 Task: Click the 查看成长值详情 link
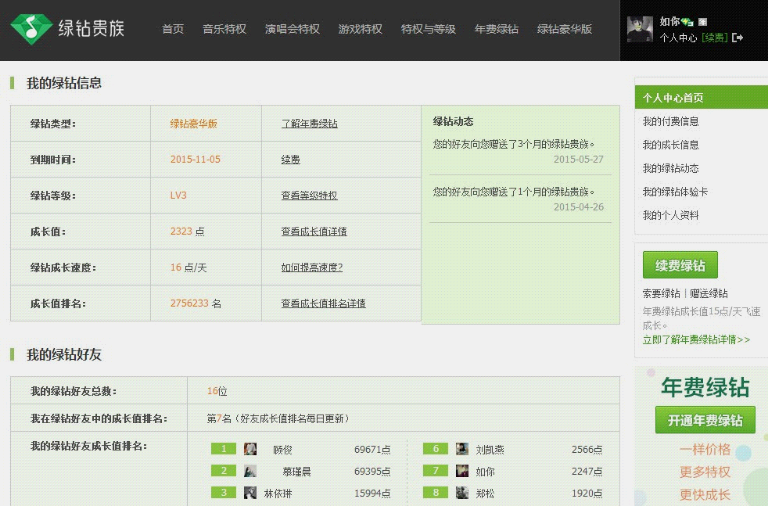pos(314,231)
